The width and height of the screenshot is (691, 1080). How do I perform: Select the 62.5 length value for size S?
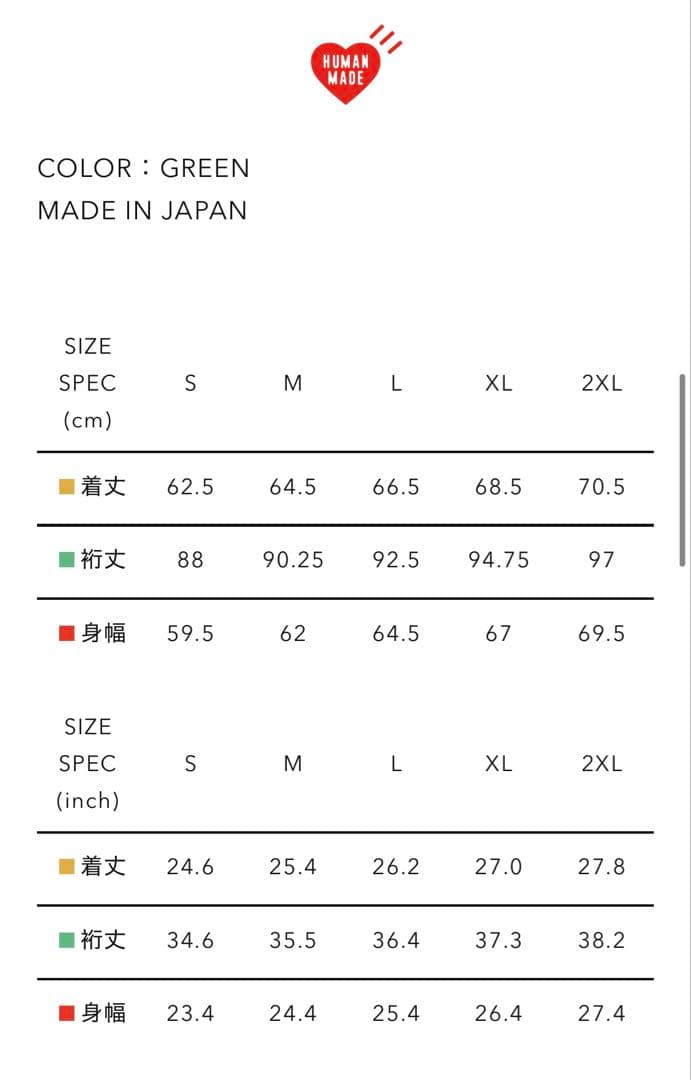coord(190,487)
